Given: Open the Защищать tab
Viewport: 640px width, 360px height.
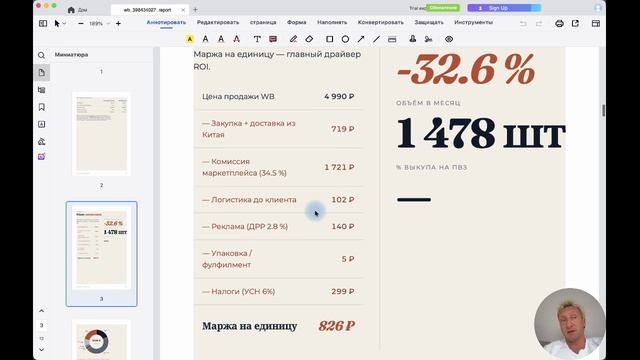Looking at the screenshot, I should [x=429, y=22].
